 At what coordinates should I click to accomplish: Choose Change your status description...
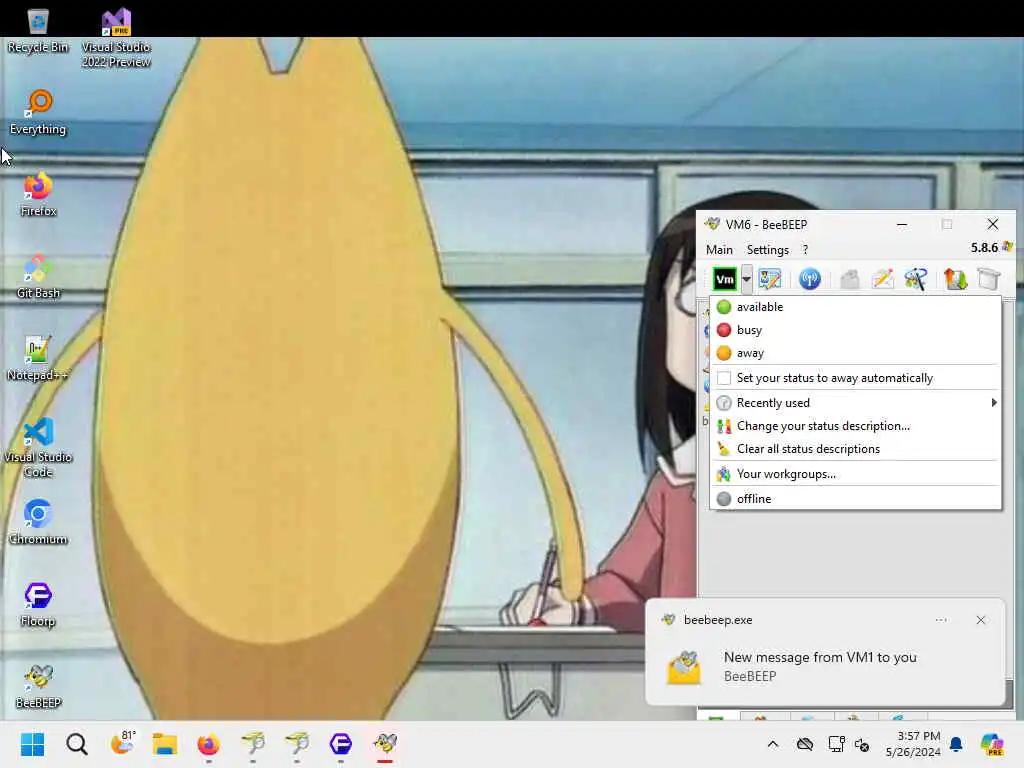pos(856,426)
